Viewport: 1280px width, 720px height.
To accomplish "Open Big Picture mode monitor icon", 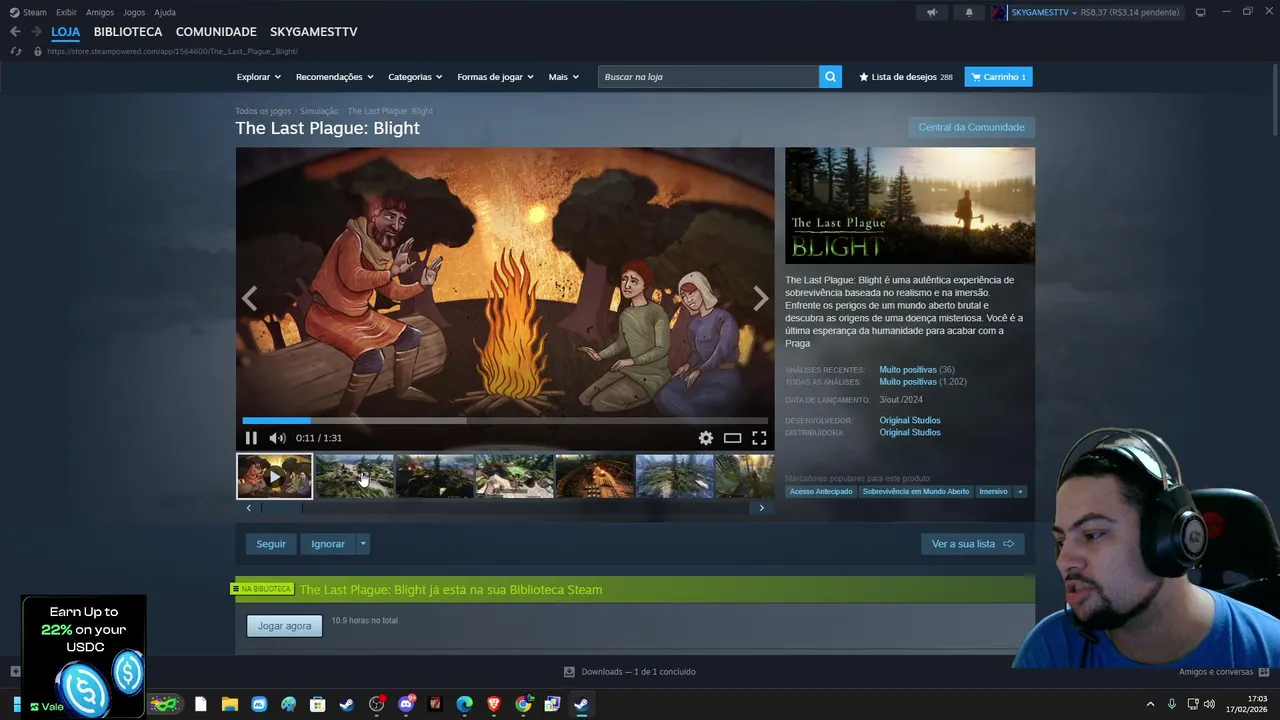I will tap(1201, 12).
